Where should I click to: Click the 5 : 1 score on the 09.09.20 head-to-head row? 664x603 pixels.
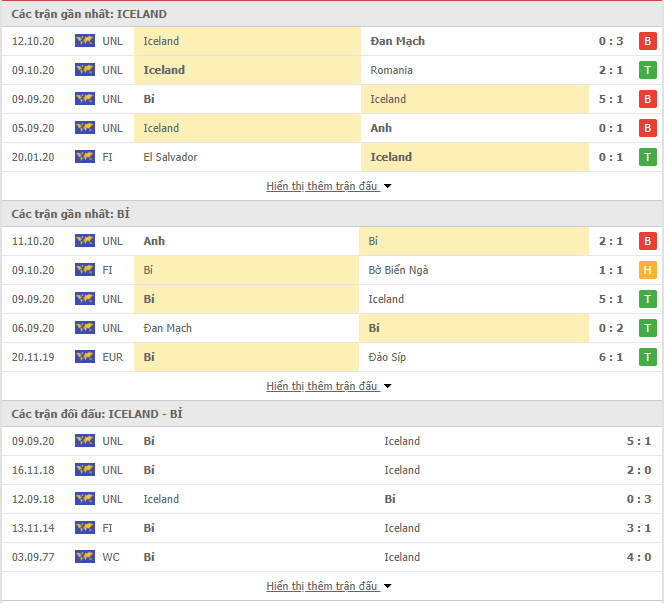(639, 441)
